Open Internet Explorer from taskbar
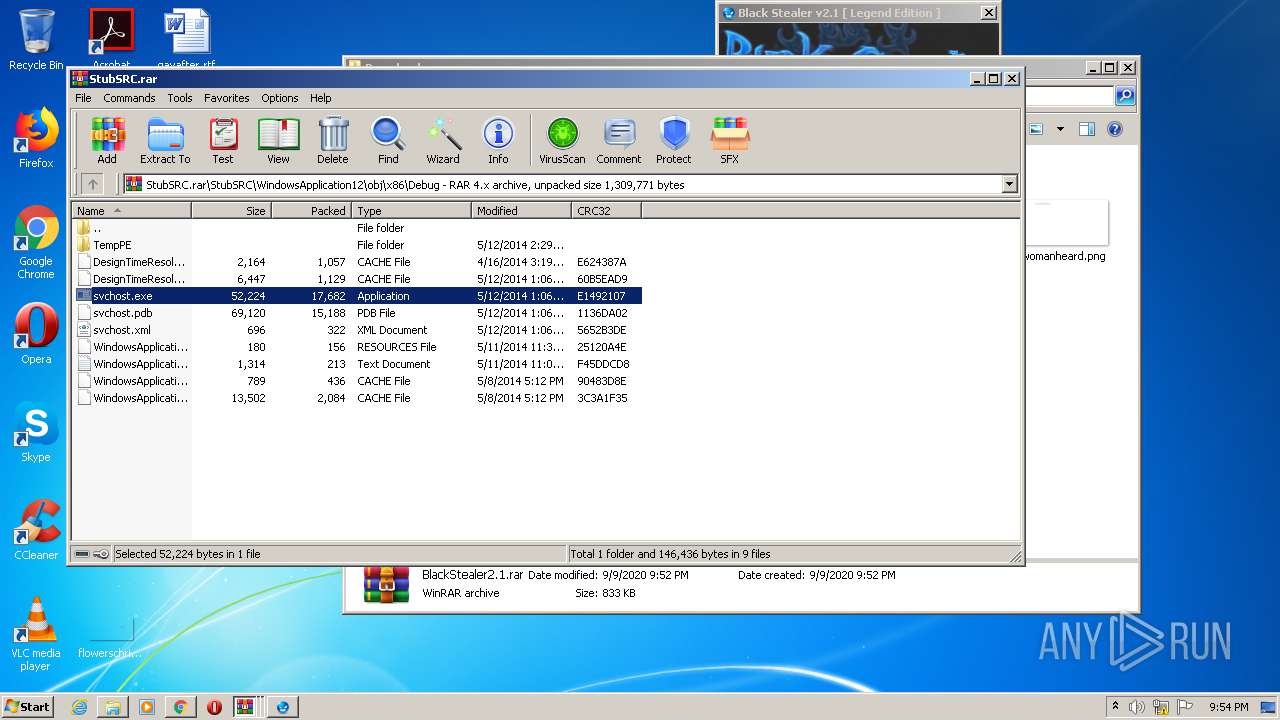The image size is (1280, 720). point(79,707)
